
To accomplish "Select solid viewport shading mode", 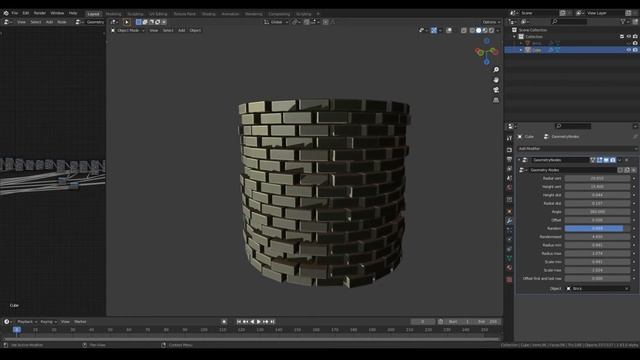I will click(x=478, y=30).
